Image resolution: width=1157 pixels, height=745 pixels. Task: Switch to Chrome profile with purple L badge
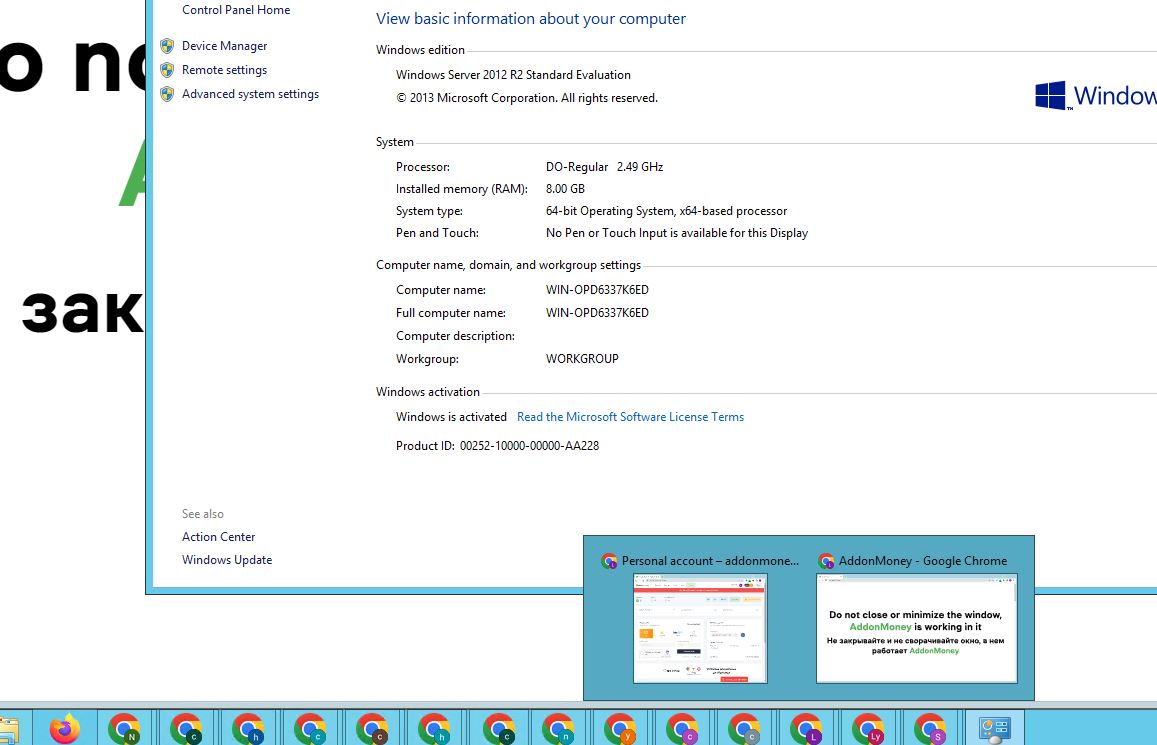(x=806, y=729)
